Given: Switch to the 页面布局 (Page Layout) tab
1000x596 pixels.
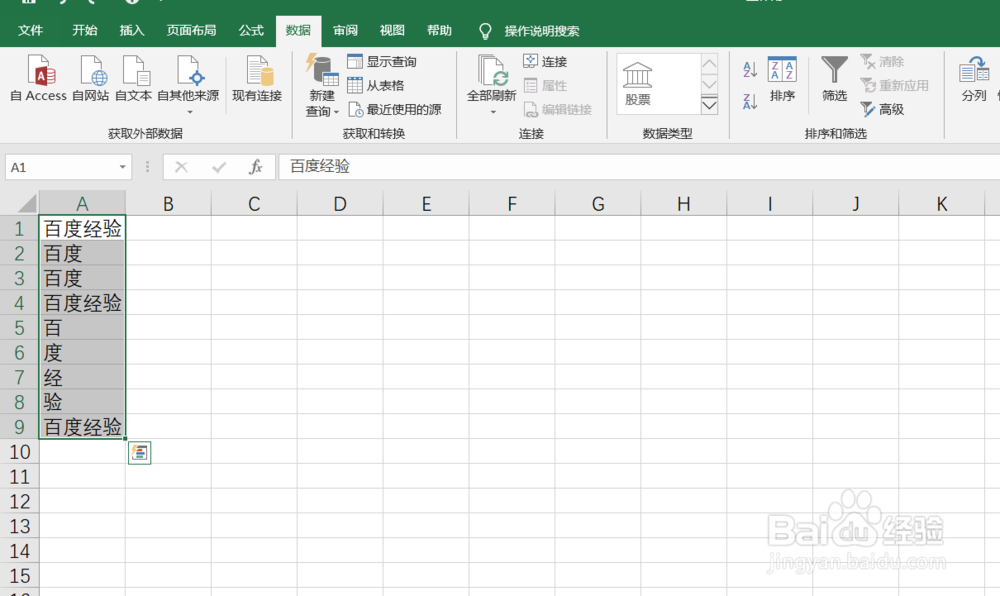Looking at the screenshot, I should coord(191,31).
